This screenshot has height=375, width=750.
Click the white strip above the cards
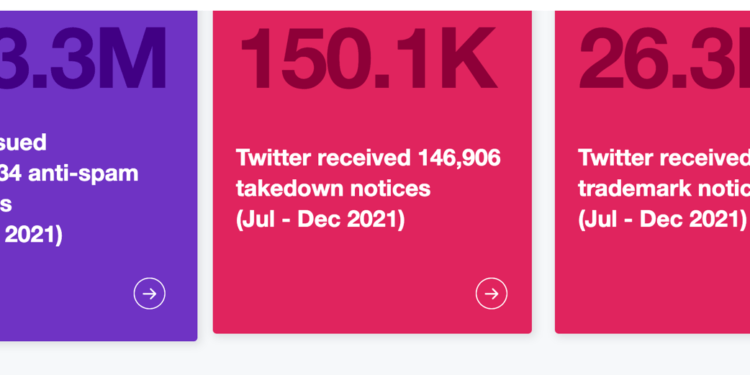point(375,5)
